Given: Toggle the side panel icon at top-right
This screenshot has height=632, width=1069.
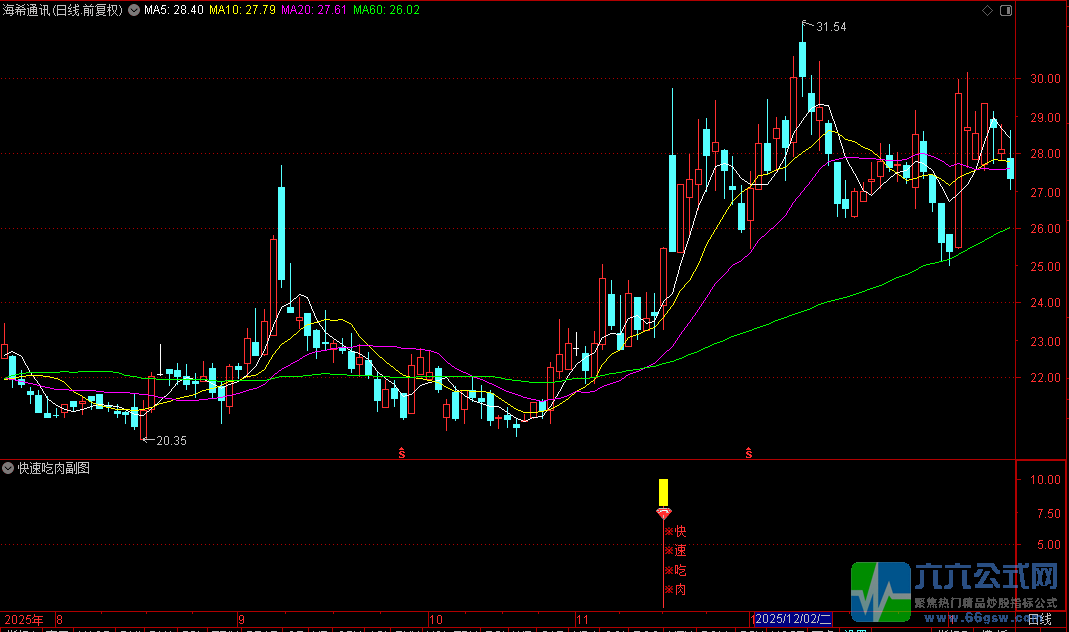Looking at the screenshot, I should coord(1006,10).
